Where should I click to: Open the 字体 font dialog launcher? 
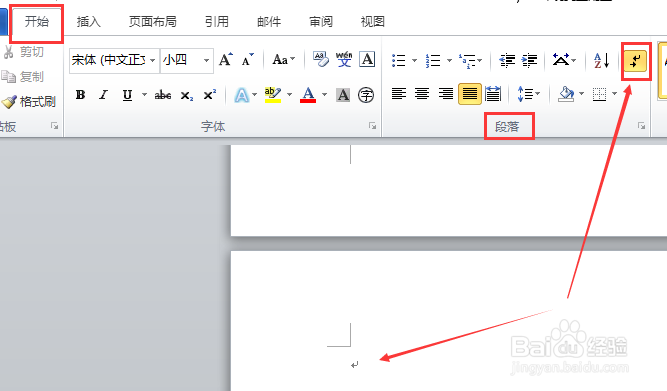373,126
